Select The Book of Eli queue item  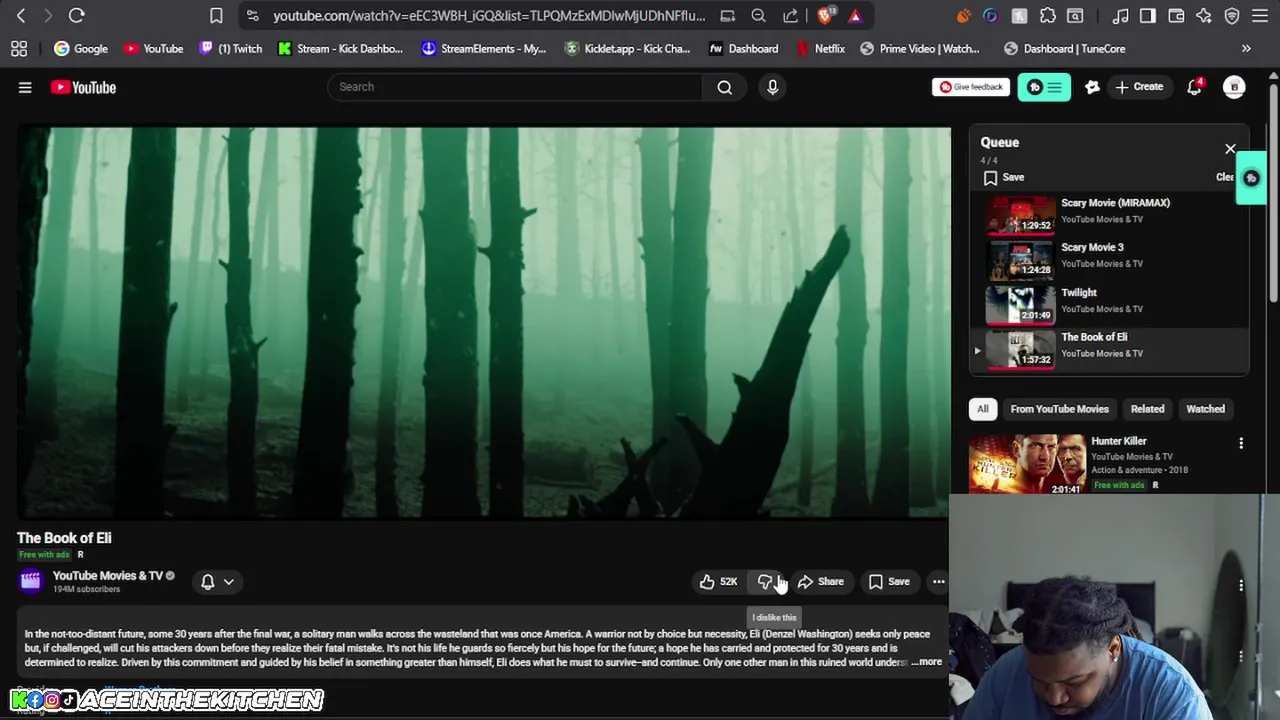pyautogui.click(x=1110, y=348)
